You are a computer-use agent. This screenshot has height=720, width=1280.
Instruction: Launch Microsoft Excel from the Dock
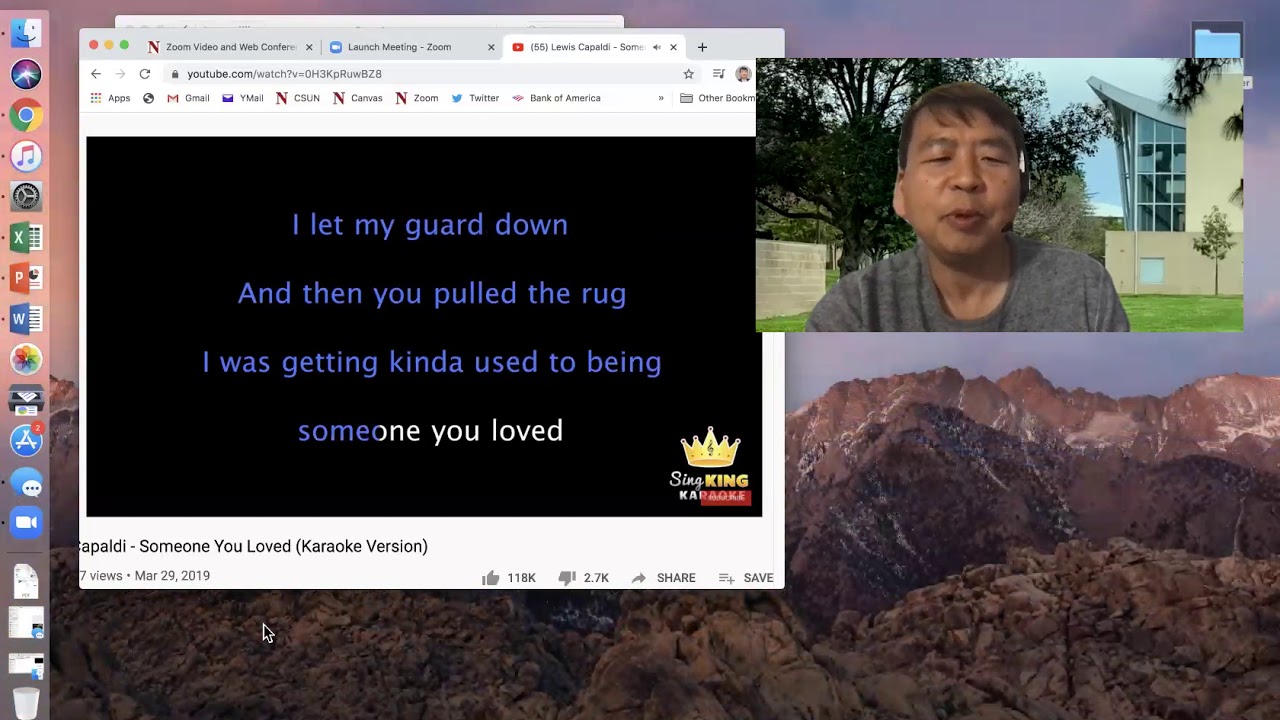click(26, 238)
